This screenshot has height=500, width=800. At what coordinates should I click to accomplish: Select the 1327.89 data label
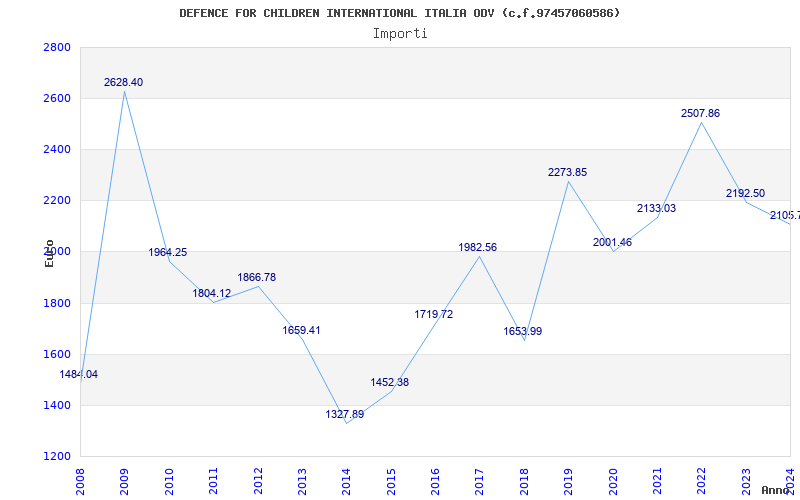pos(345,414)
